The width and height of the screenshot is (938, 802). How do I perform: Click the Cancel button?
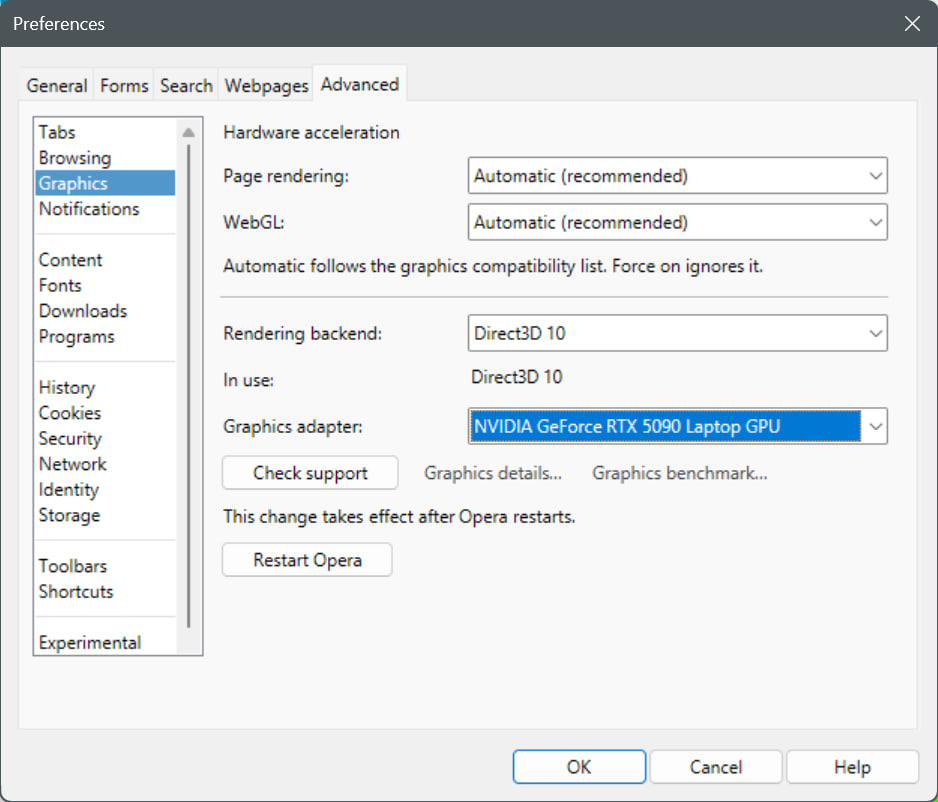[x=715, y=767]
